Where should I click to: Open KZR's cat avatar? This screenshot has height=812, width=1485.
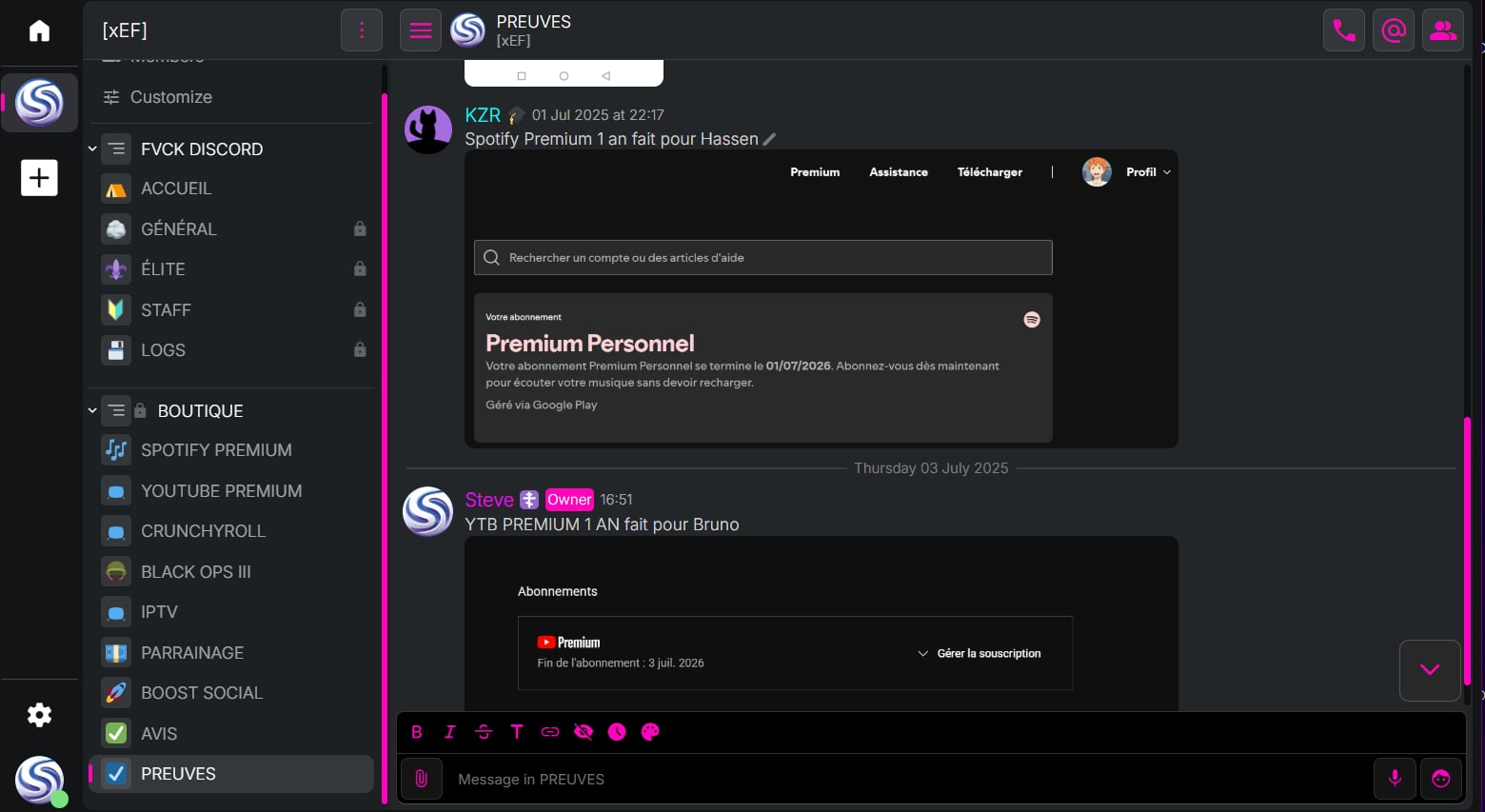pyautogui.click(x=428, y=129)
